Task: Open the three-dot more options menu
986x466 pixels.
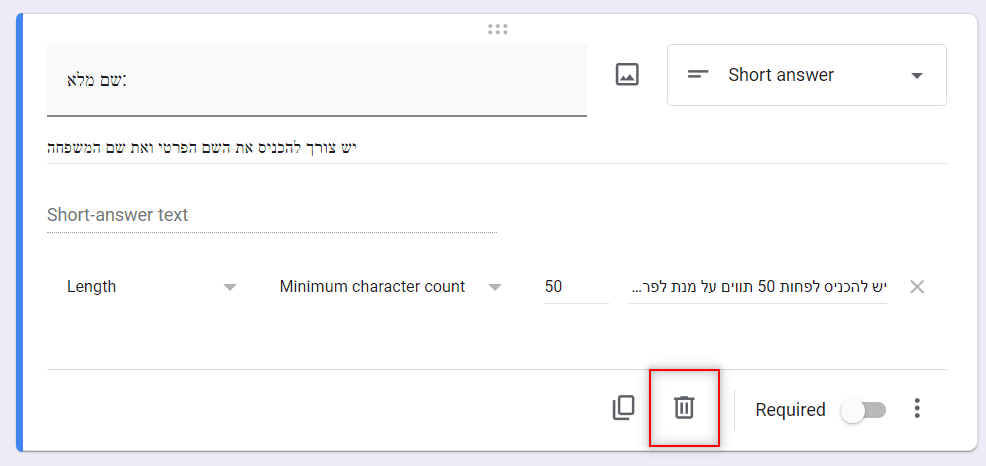Action: tap(917, 408)
